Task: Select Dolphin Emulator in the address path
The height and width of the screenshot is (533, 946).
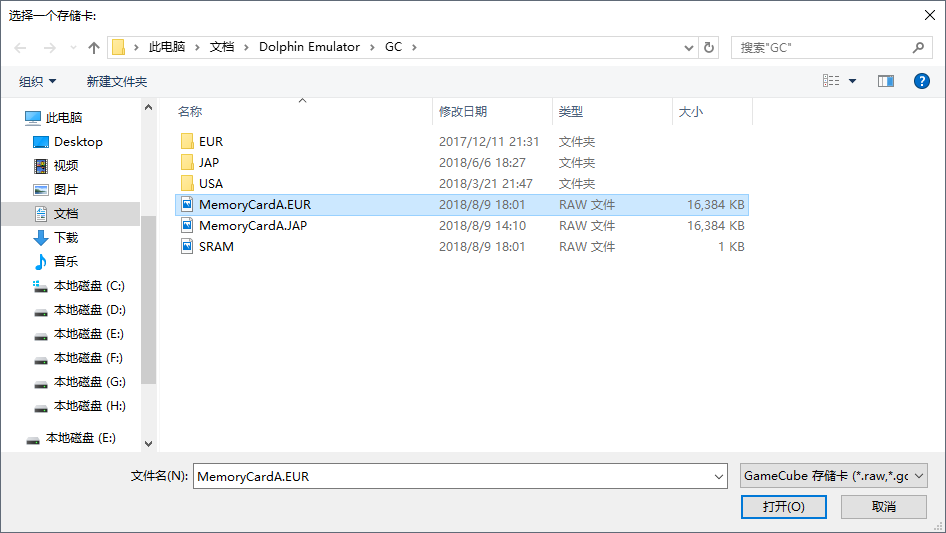Action: [309, 47]
